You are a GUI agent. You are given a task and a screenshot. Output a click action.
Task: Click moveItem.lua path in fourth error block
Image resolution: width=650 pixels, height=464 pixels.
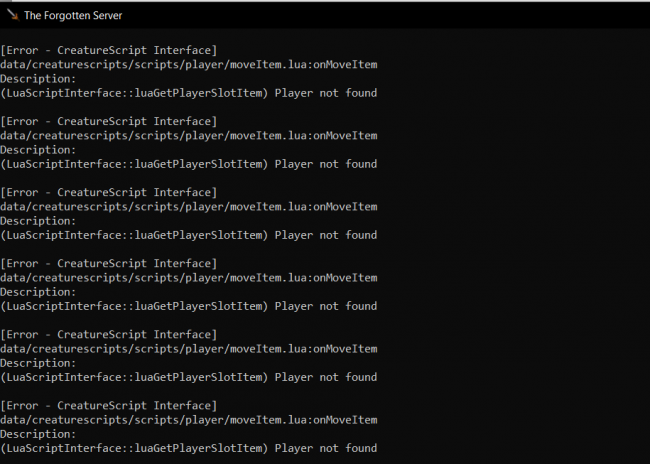click(x=189, y=278)
